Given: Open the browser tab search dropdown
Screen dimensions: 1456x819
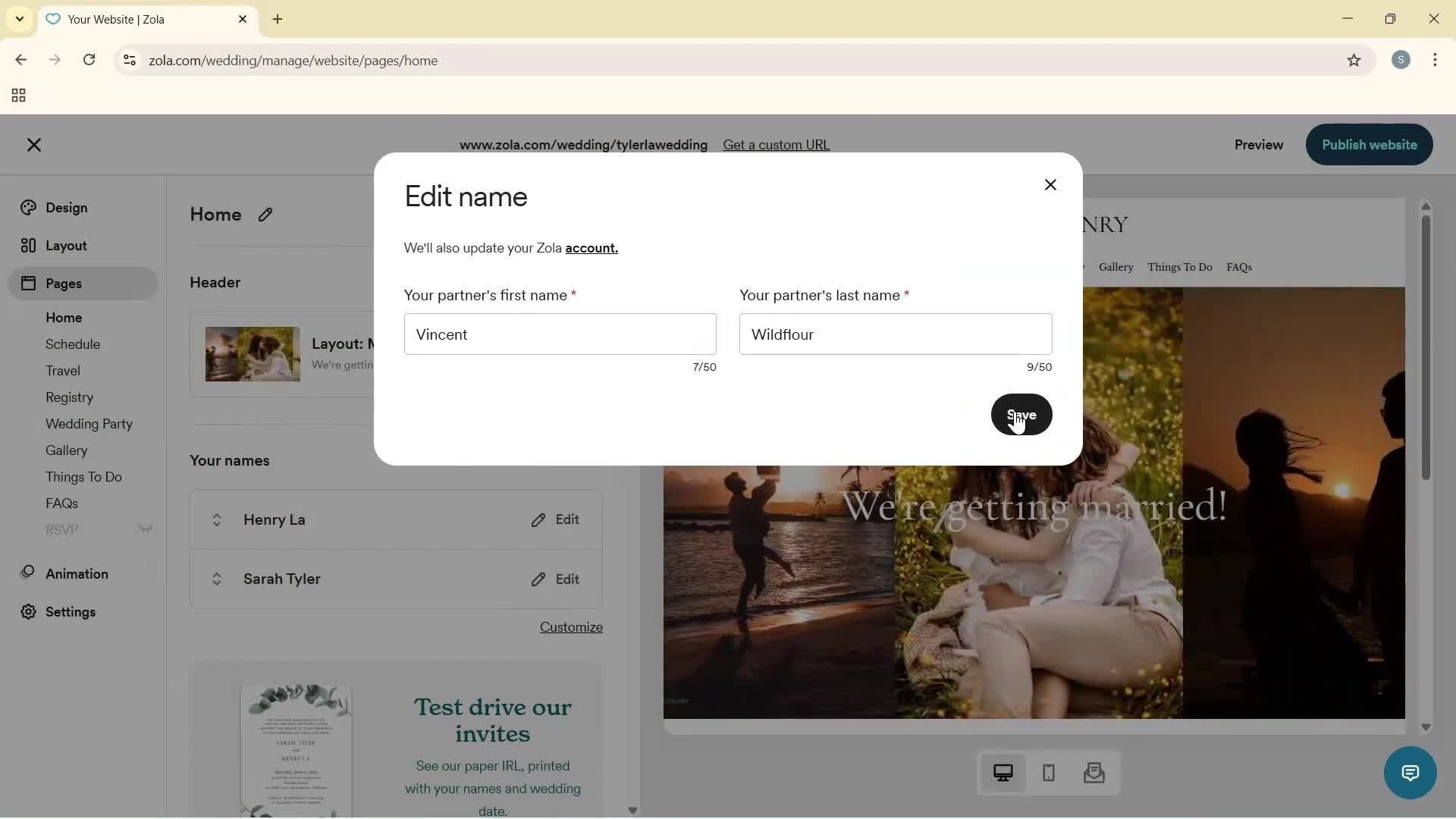Looking at the screenshot, I should coord(19,19).
